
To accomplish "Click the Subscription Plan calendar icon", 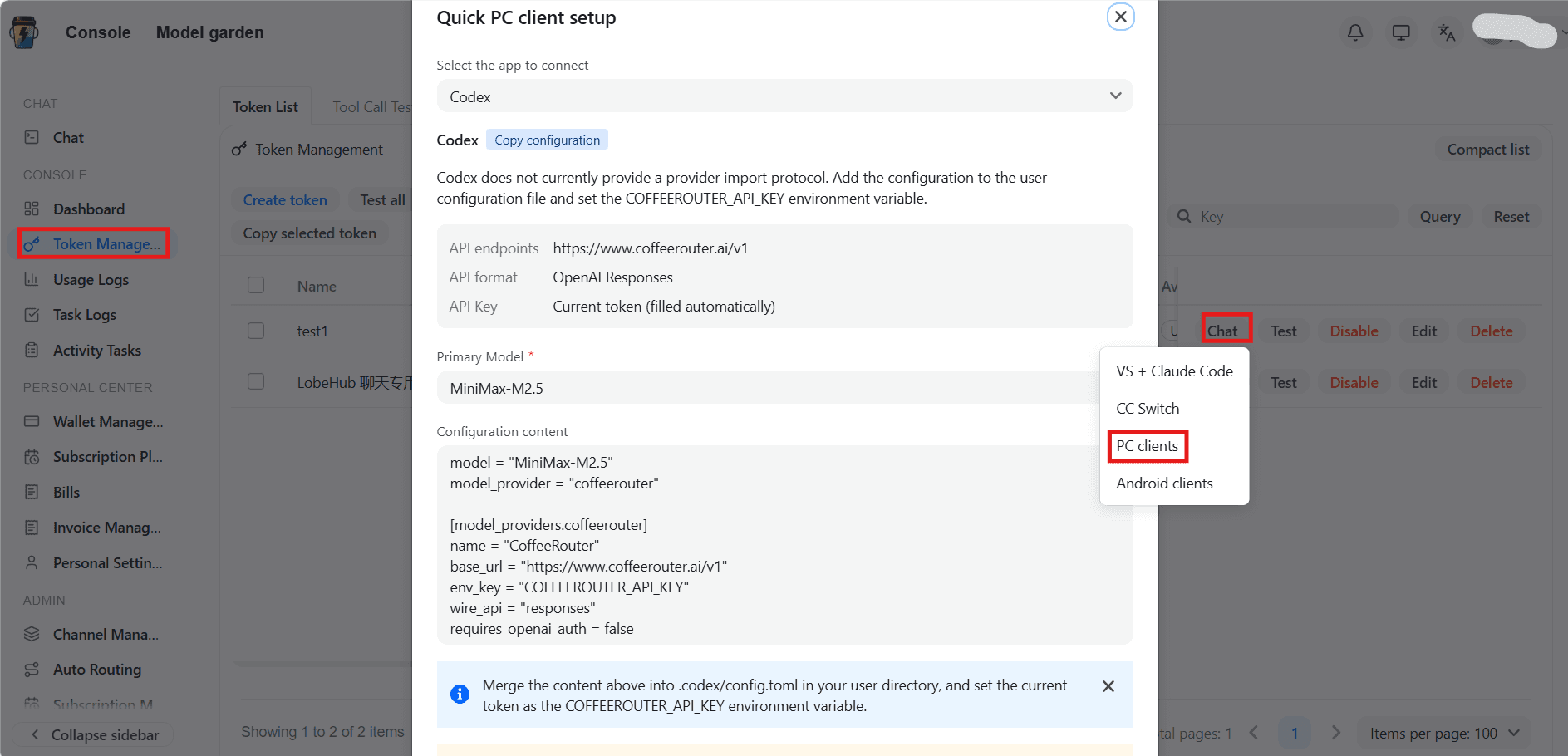I will click(32, 457).
